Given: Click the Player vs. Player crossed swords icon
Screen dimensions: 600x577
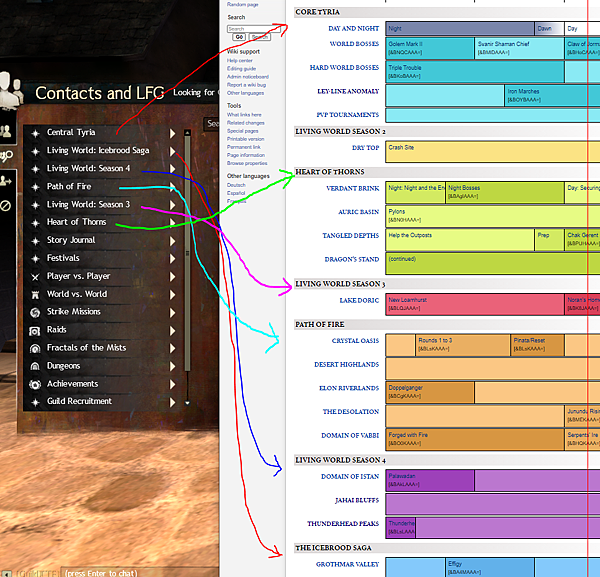Looking at the screenshot, I should point(35,277).
